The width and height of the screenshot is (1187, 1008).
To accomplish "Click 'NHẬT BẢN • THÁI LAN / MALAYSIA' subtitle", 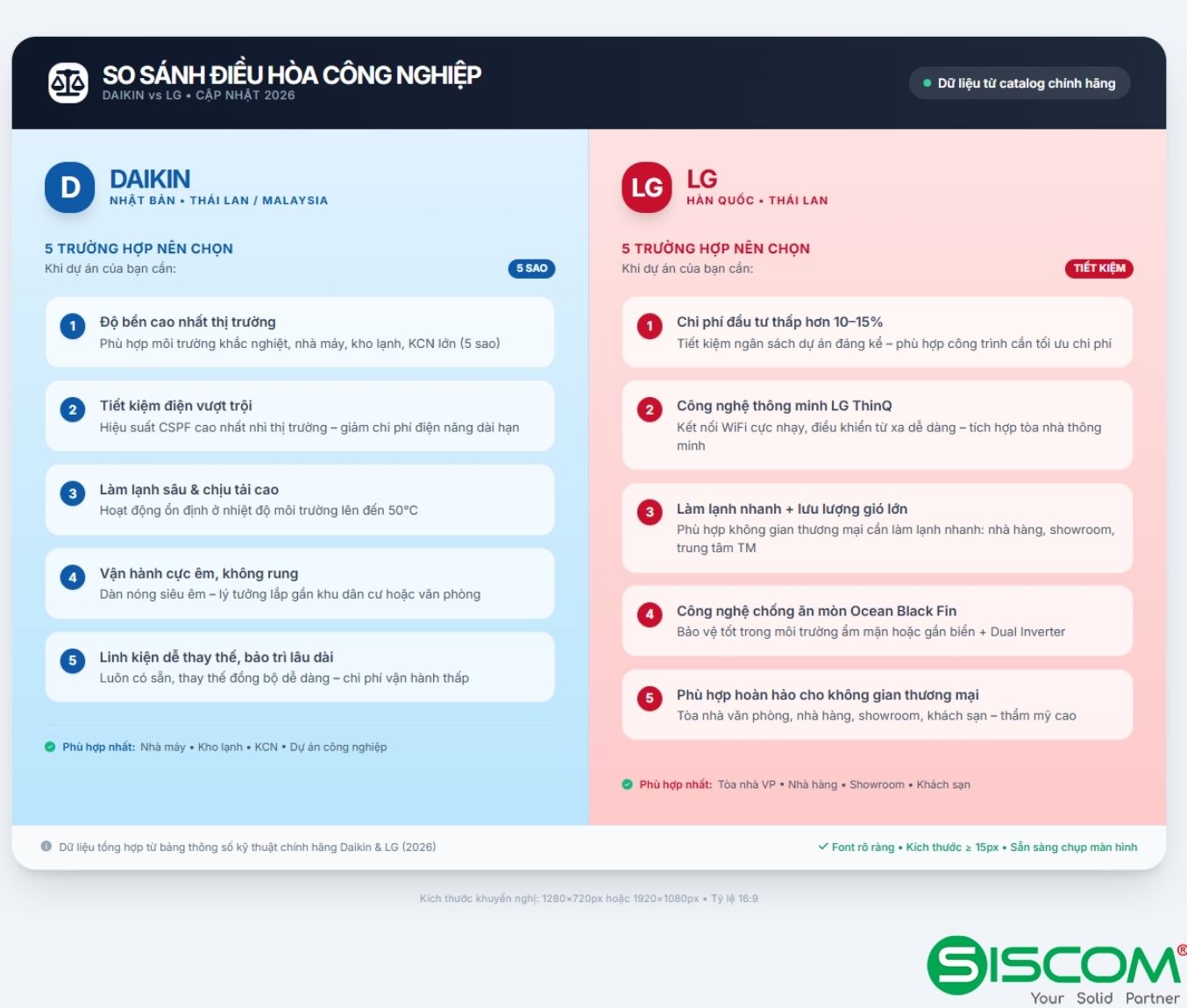I will pos(218,201).
